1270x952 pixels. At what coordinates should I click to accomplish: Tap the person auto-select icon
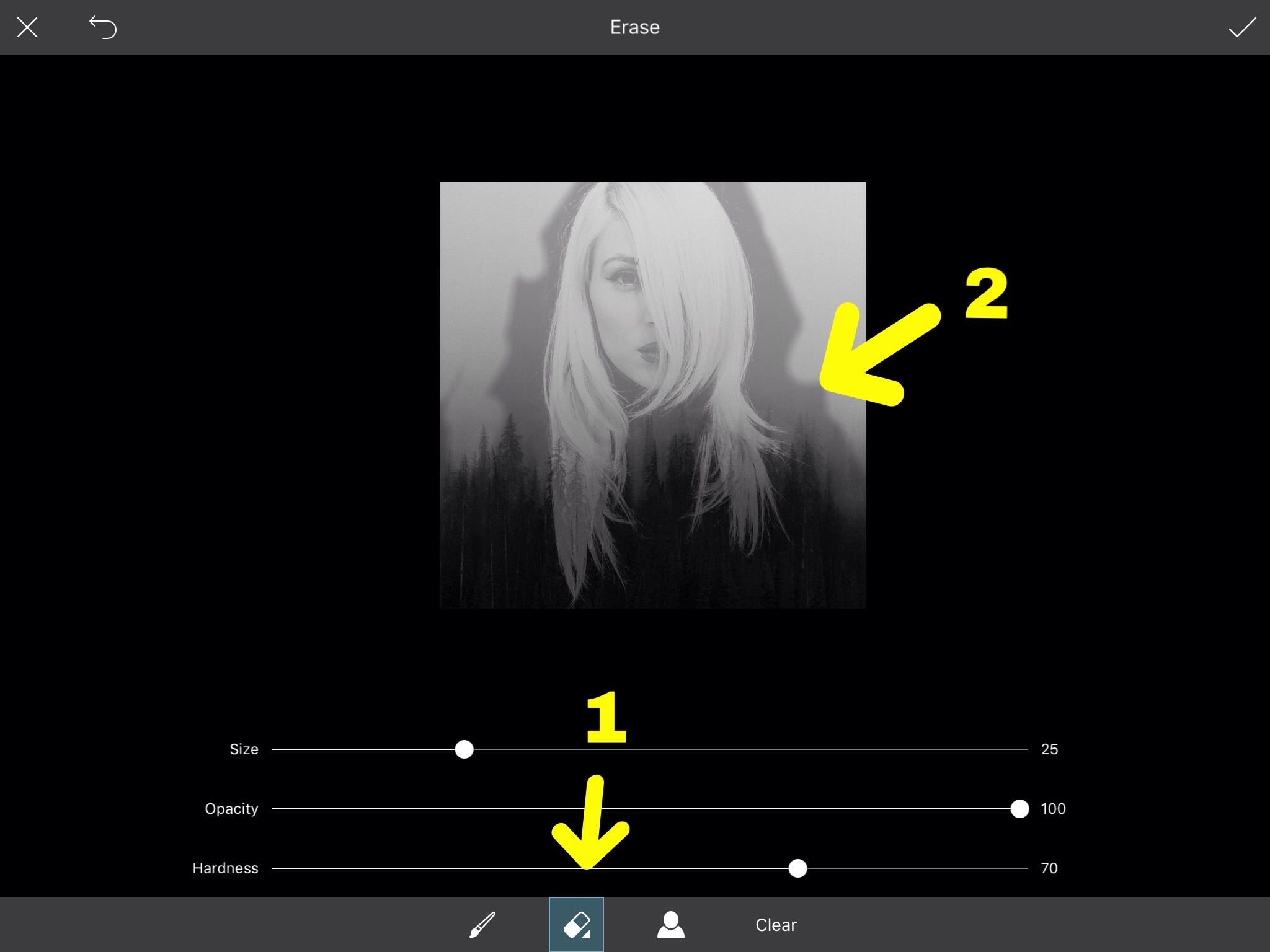[x=671, y=925]
